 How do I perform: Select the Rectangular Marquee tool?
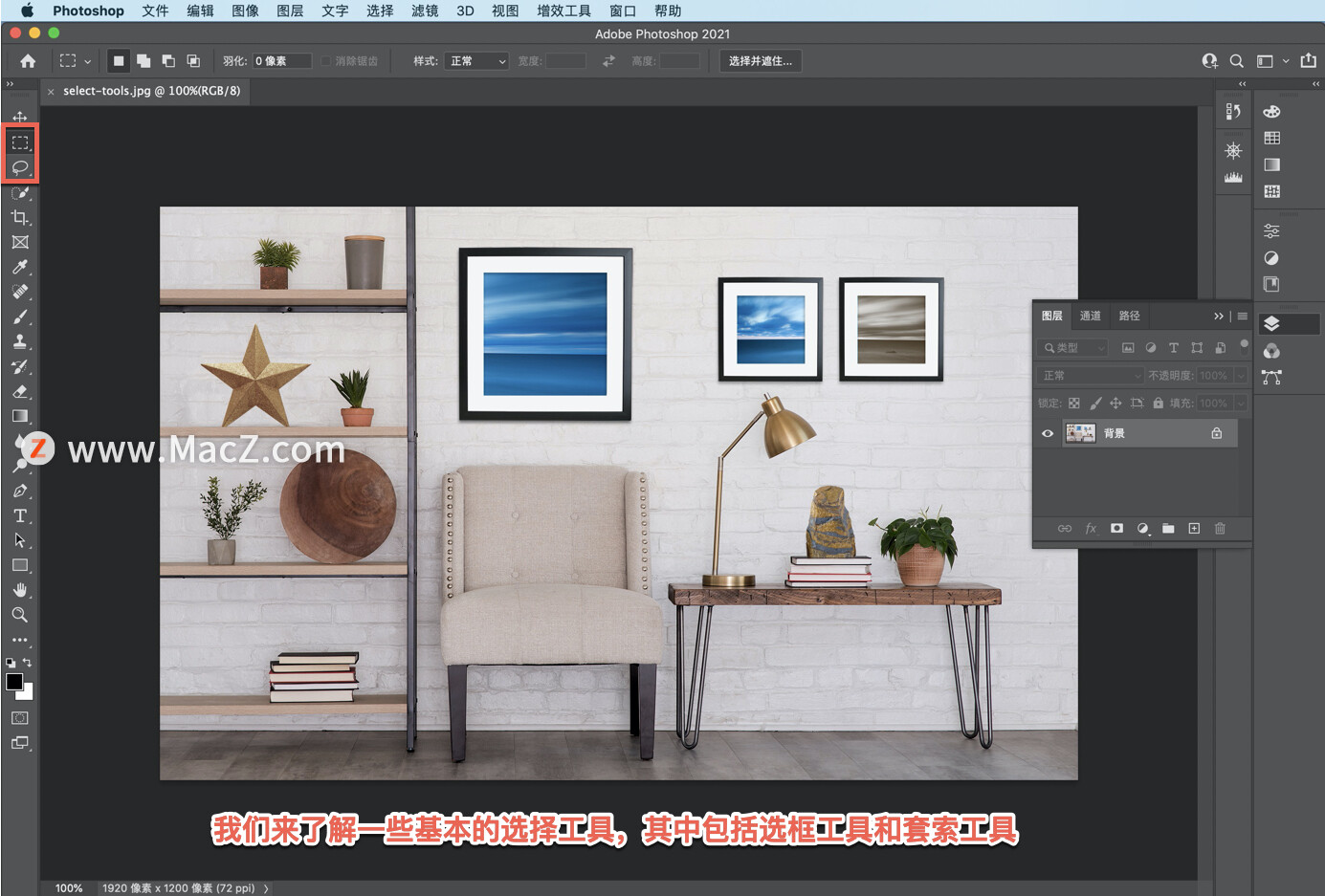(x=20, y=142)
